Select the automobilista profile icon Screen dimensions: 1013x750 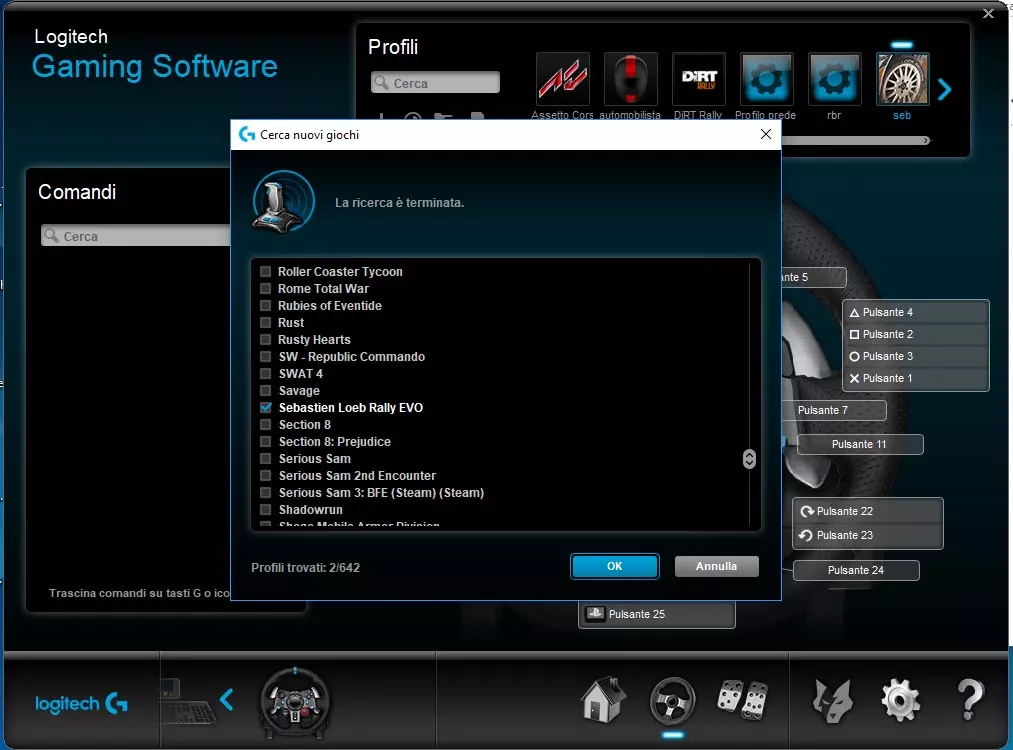[631, 79]
